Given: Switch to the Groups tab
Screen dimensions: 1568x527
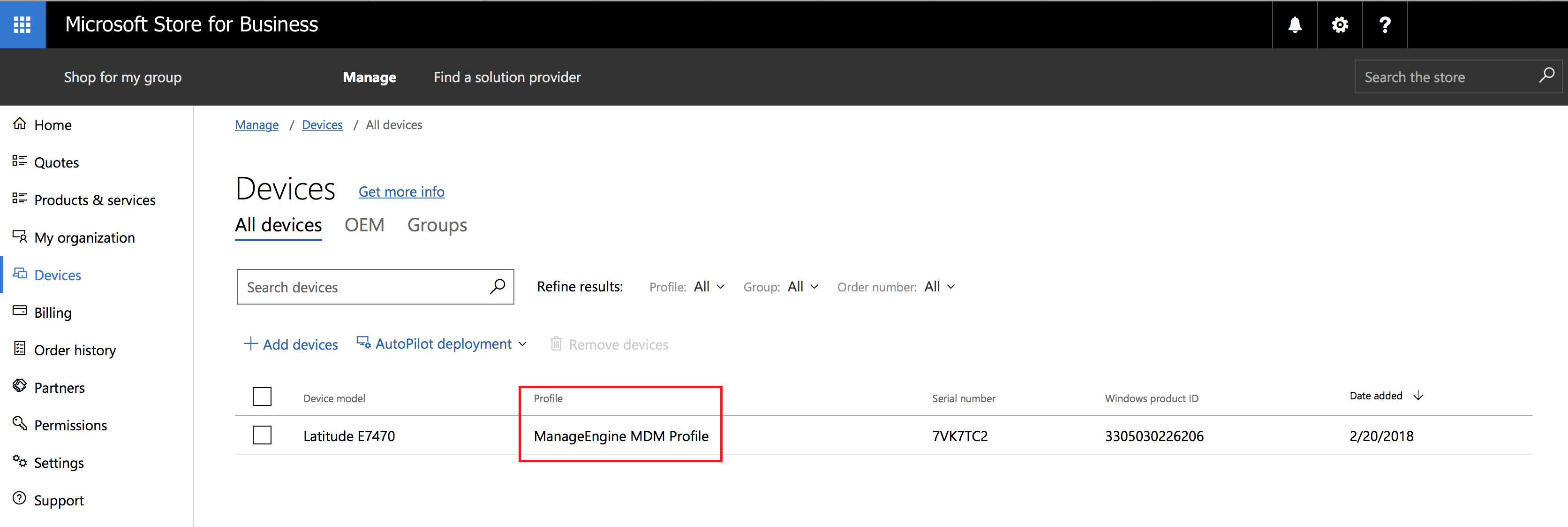Looking at the screenshot, I should (437, 225).
